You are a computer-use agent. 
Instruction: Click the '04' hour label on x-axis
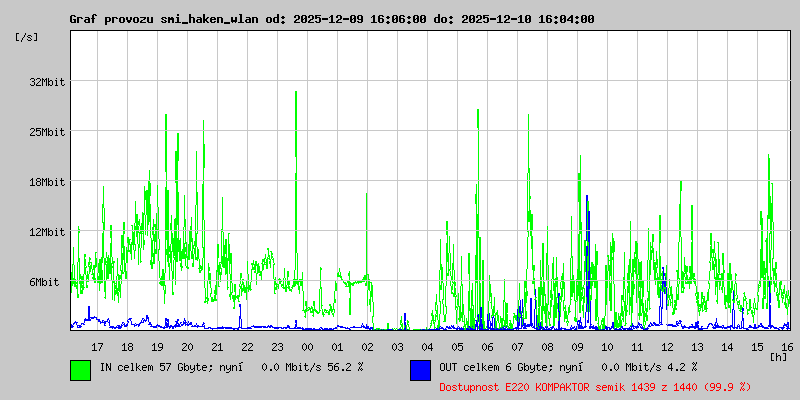(x=428, y=347)
